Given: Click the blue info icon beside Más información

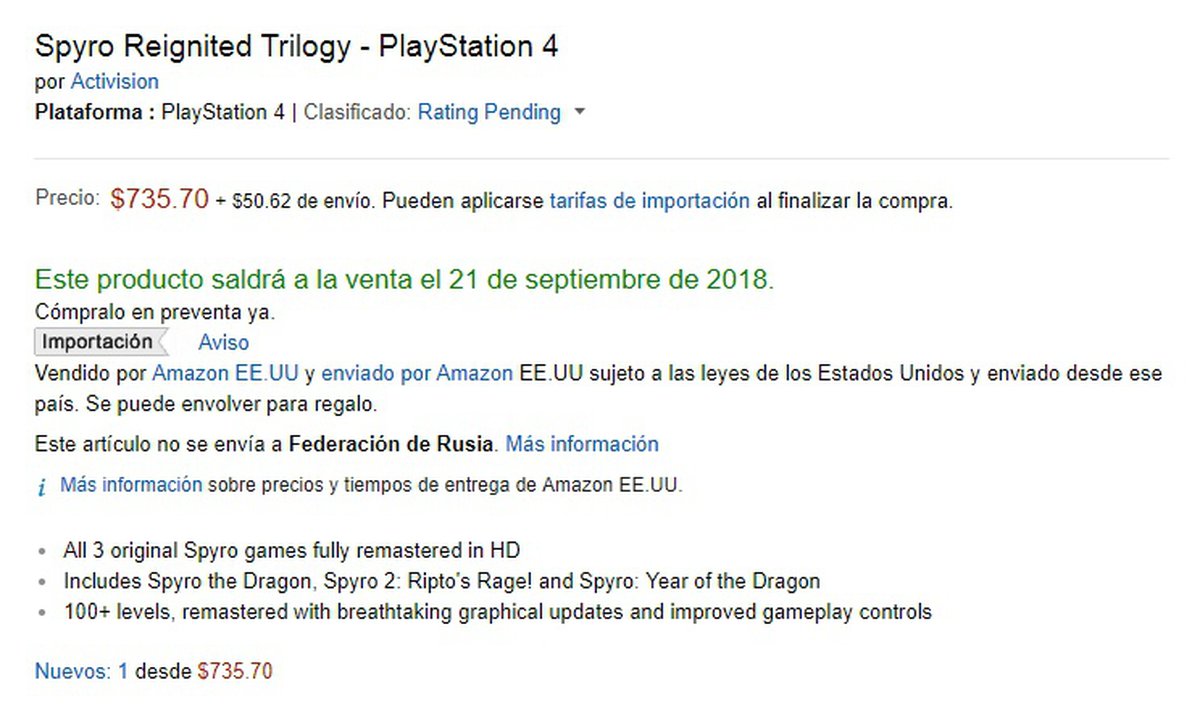Looking at the screenshot, I should pos(41,487).
